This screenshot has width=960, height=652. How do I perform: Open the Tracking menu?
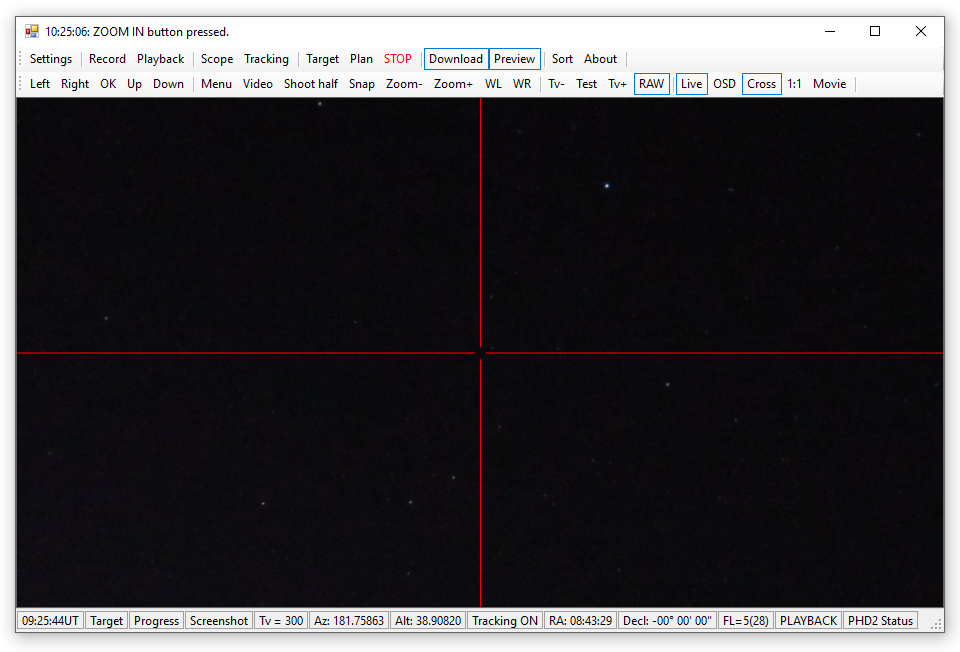pyautogui.click(x=266, y=59)
